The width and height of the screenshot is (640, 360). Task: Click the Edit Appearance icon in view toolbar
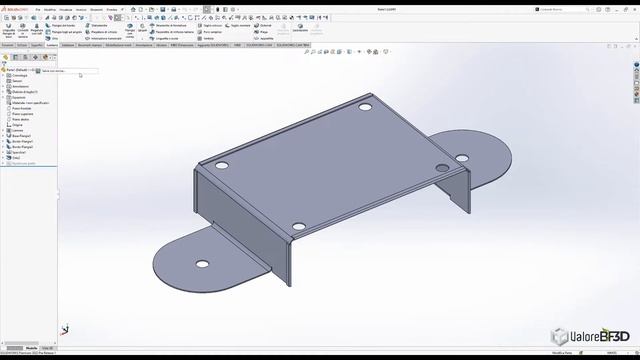(369, 52)
